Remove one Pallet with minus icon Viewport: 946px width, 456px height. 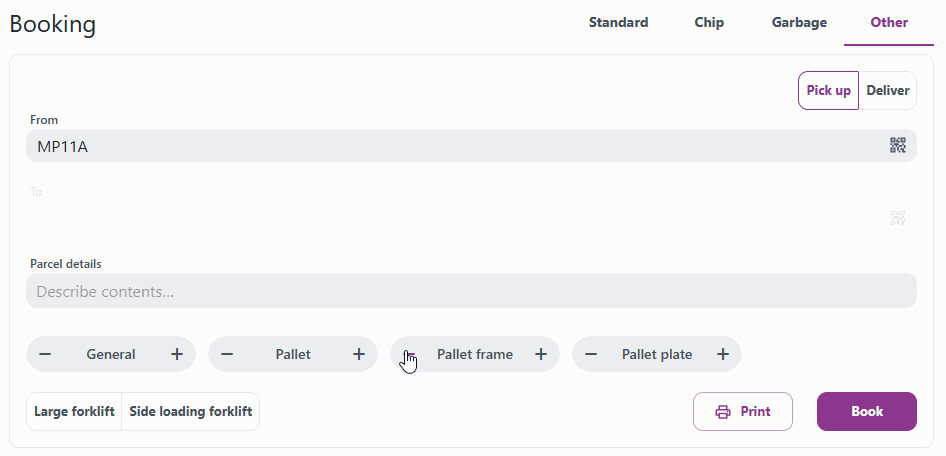pyautogui.click(x=227, y=354)
